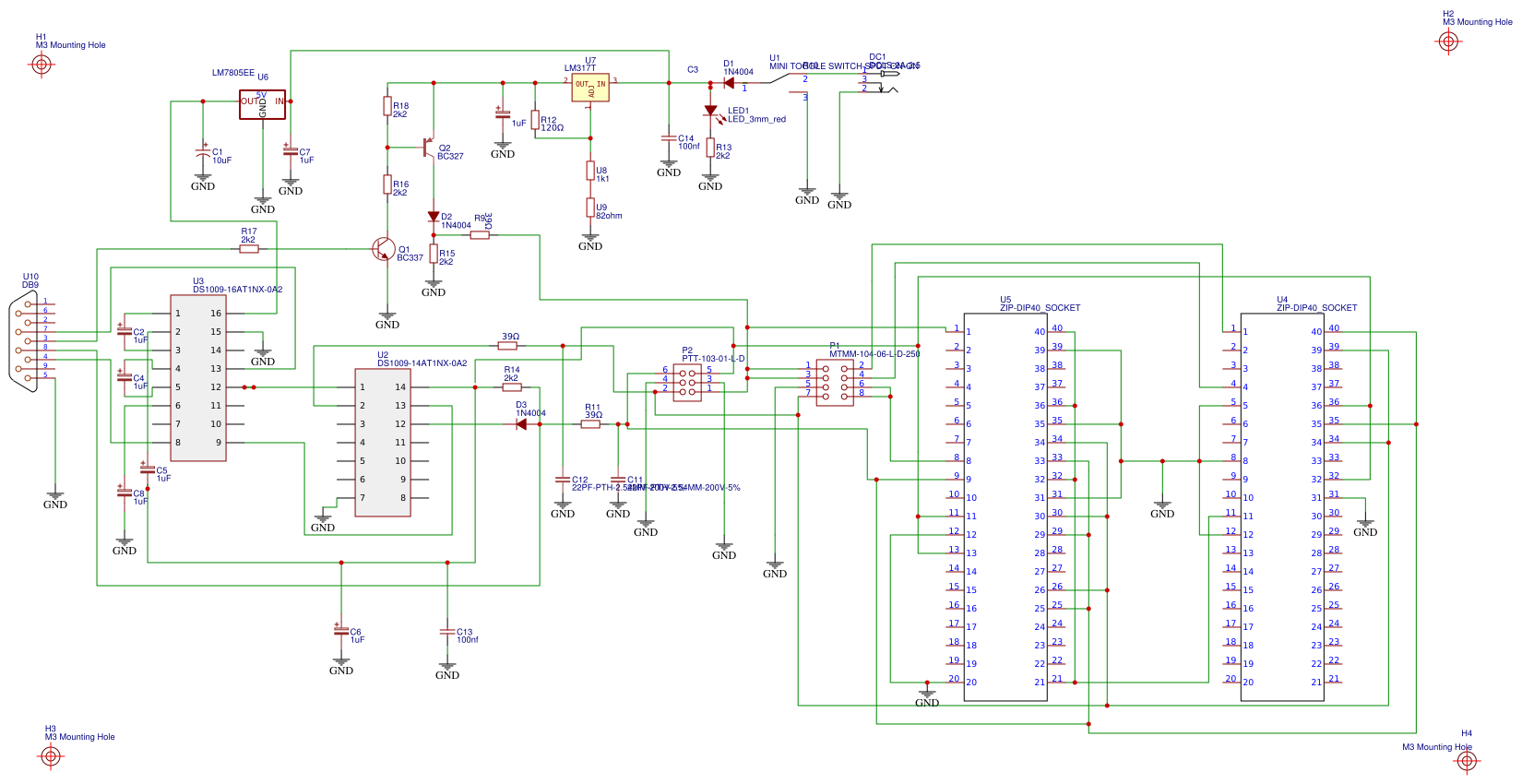Select the Q2 BC327 transistor symbol
Screen dimensions: 1522x784
pos(428,148)
